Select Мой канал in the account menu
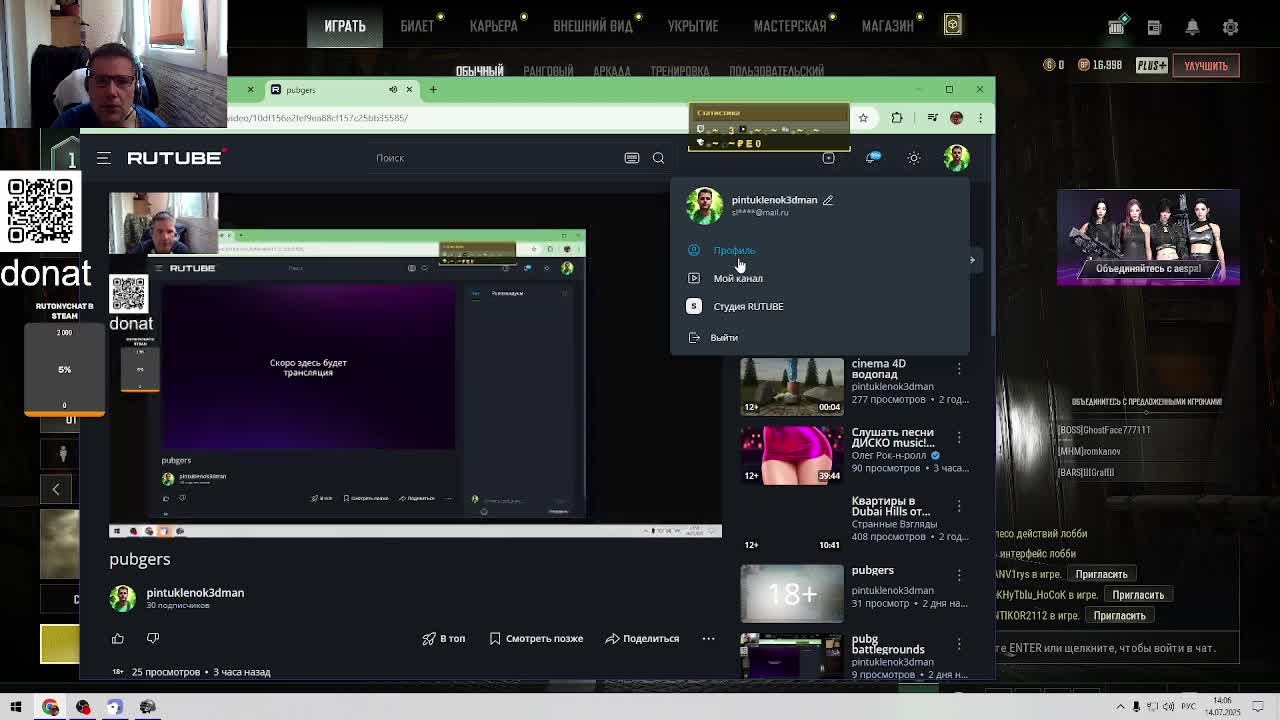The width and height of the screenshot is (1280, 720). [x=738, y=278]
